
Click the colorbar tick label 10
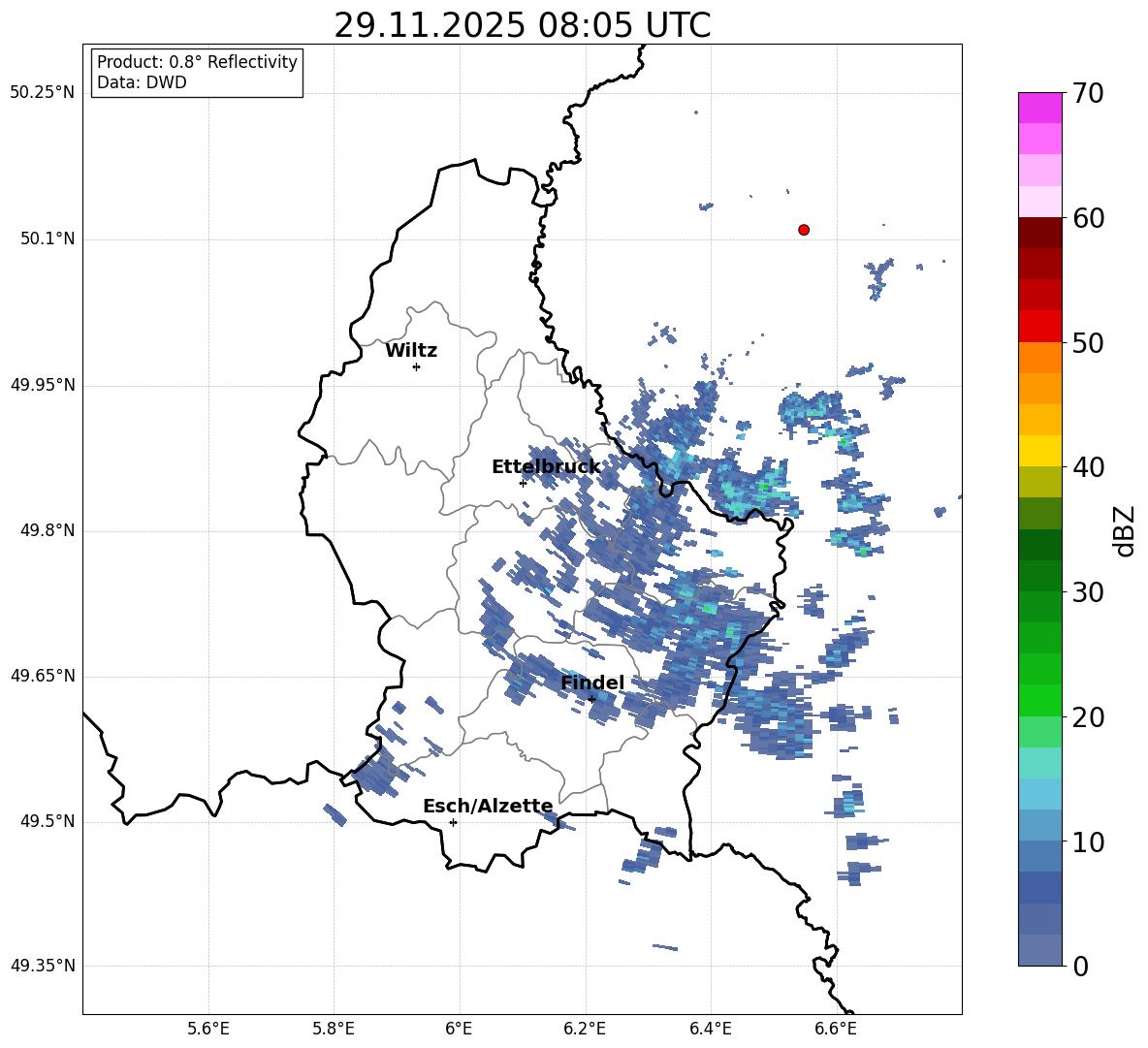[x=1088, y=842]
